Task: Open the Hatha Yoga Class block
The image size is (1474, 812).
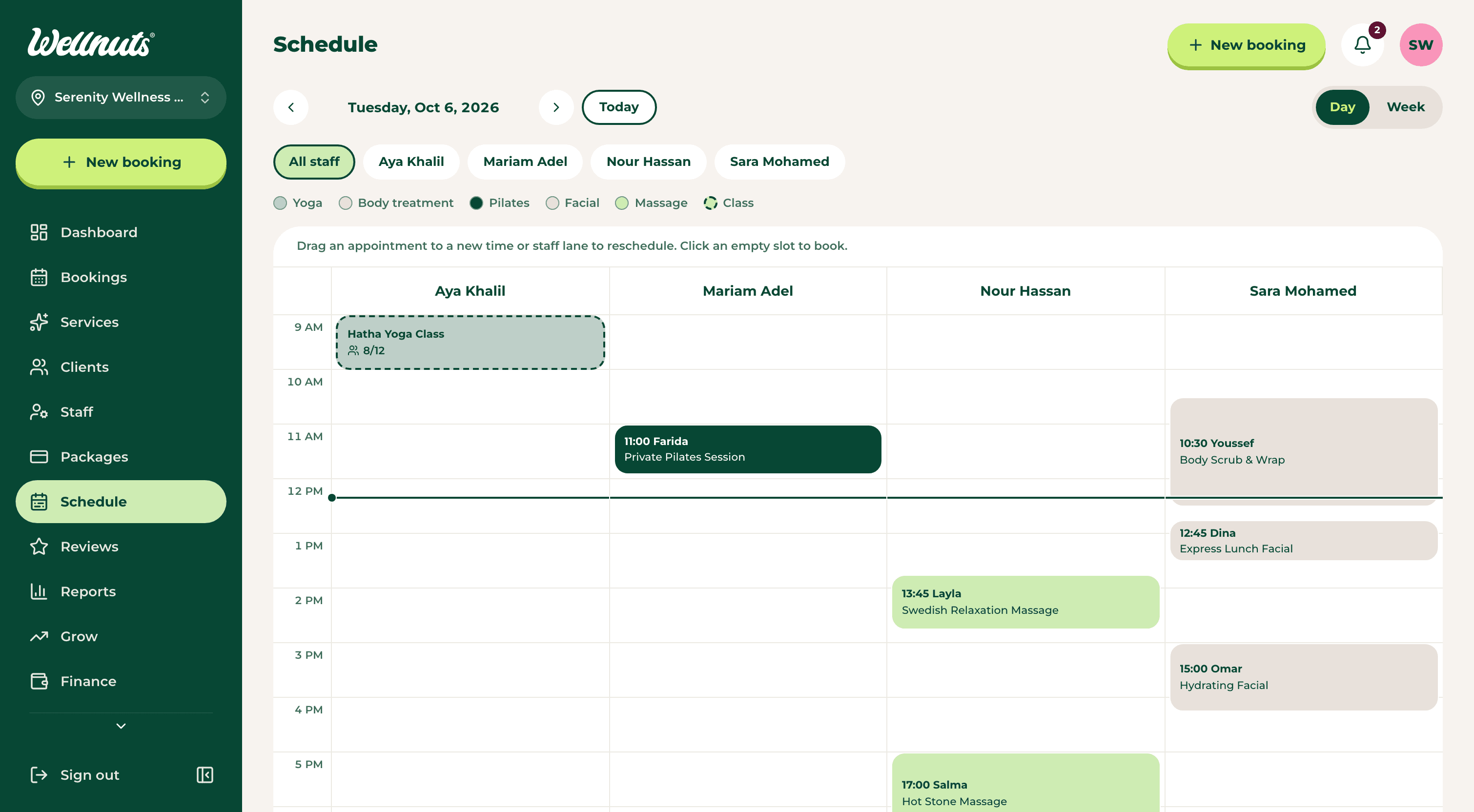Action: click(471, 342)
